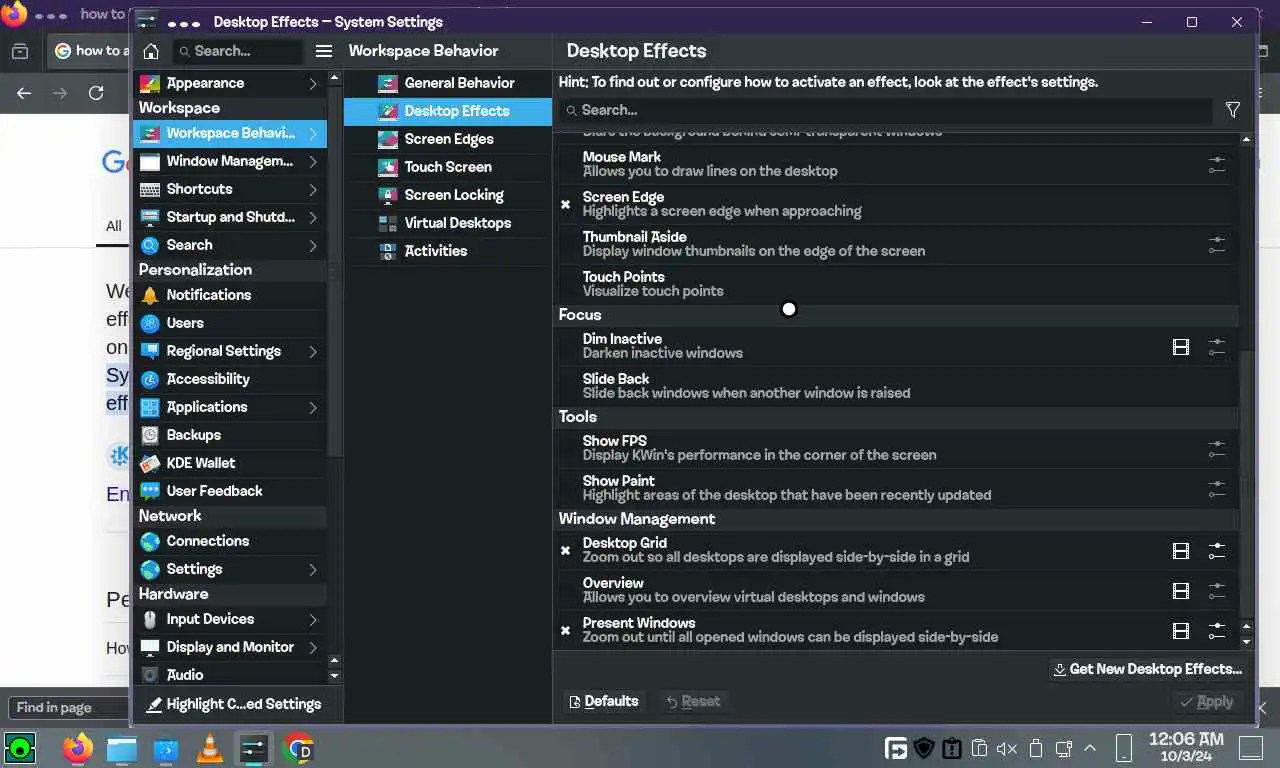
Task: Expand the Shortcuts chevron
Action: [x=313, y=189]
